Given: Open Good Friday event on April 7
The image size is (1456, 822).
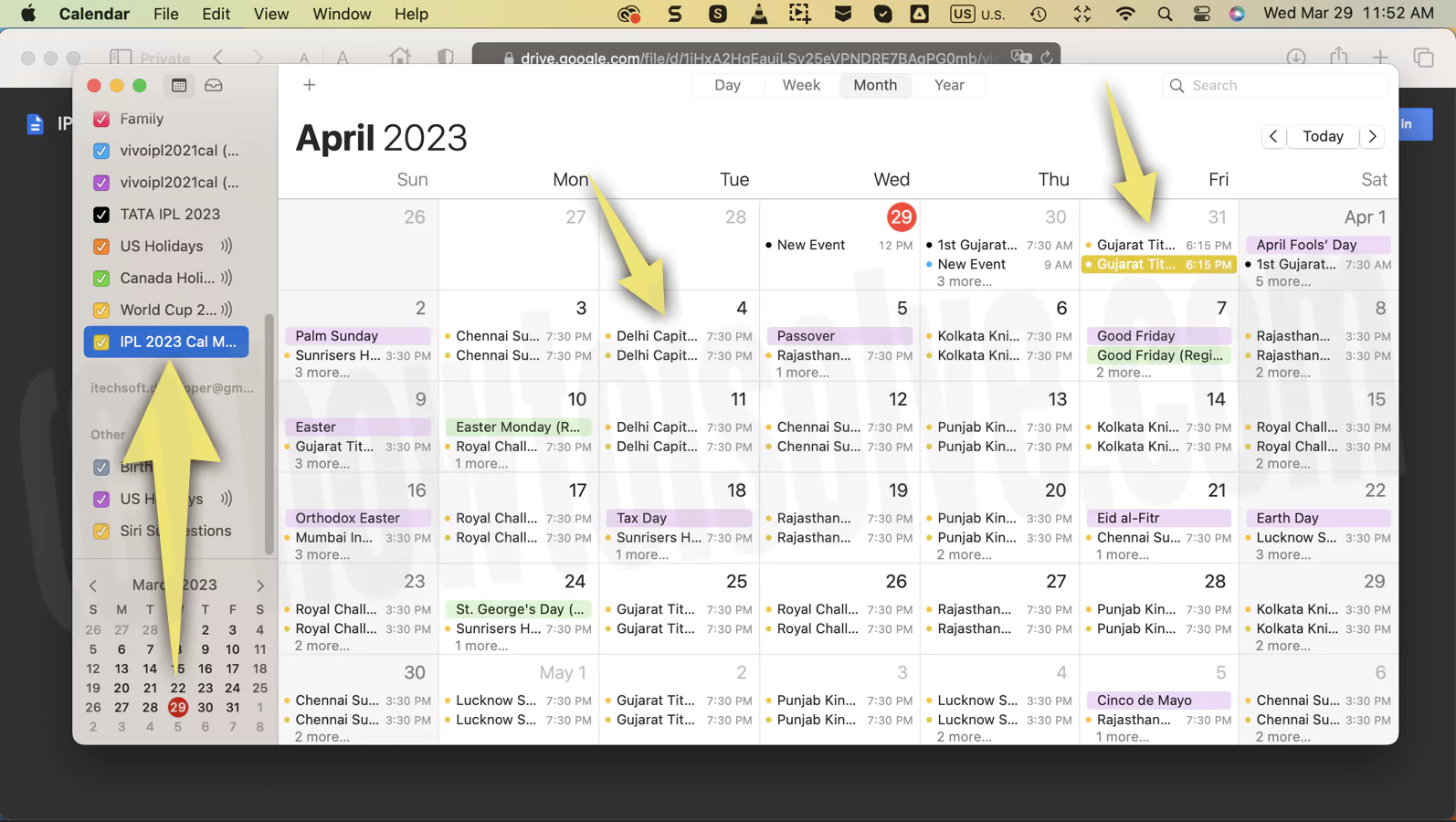Looking at the screenshot, I should click(x=1158, y=336).
